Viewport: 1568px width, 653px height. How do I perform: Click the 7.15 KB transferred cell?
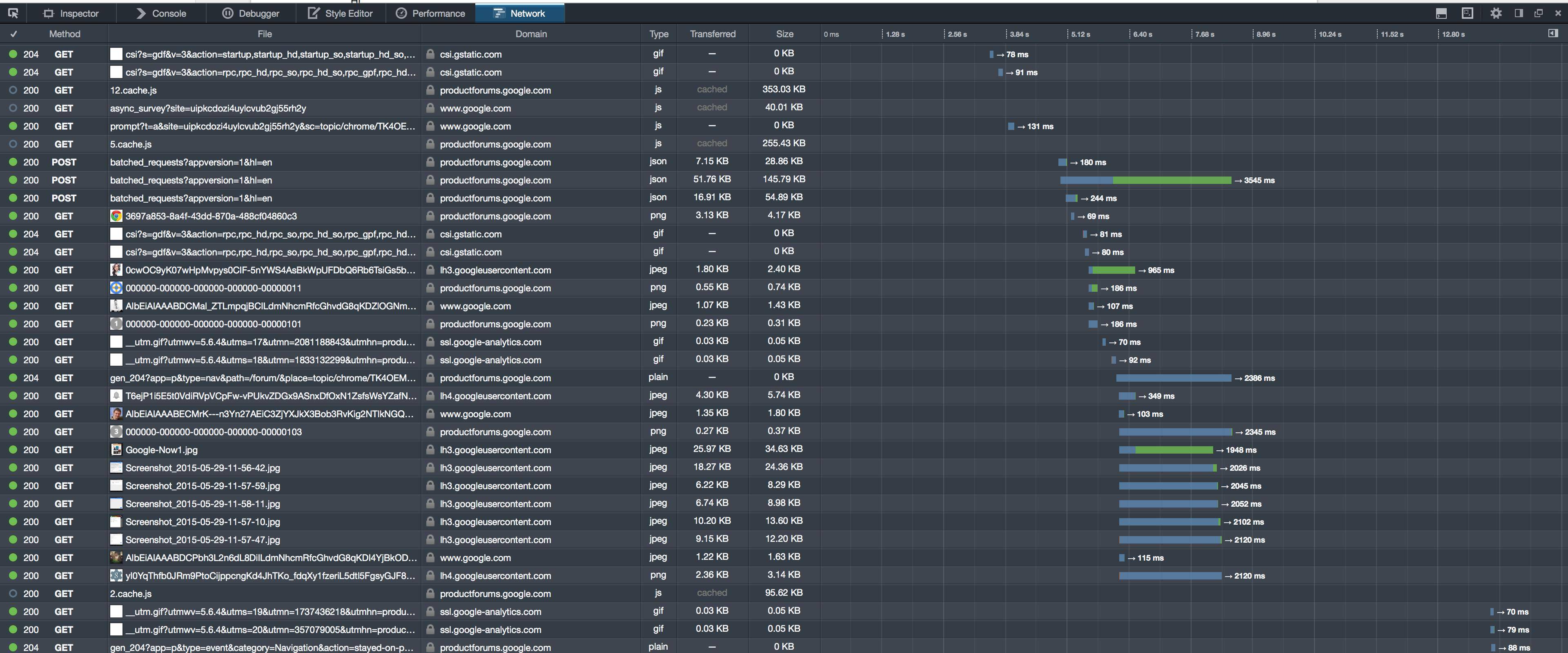click(712, 161)
